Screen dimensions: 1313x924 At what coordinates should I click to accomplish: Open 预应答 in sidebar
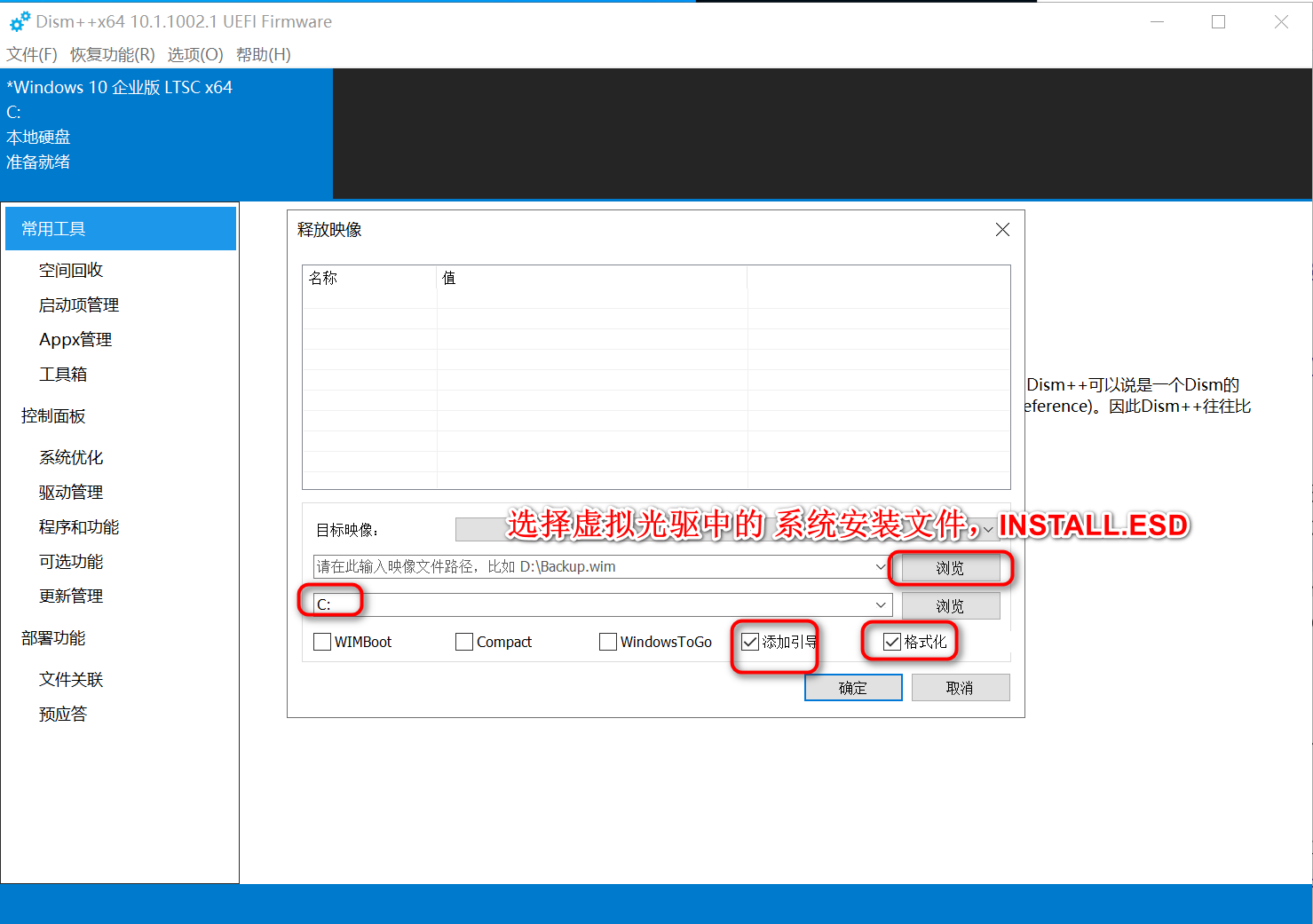(x=63, y=715)
